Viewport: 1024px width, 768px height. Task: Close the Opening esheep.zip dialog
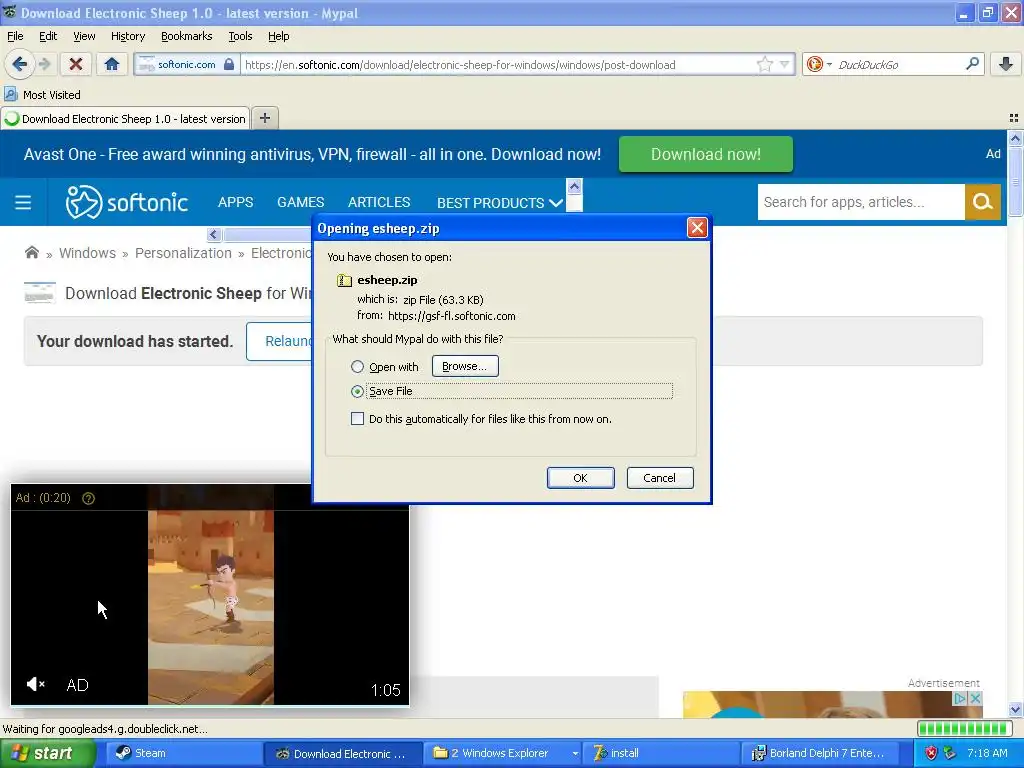click(x=697, y=228)
